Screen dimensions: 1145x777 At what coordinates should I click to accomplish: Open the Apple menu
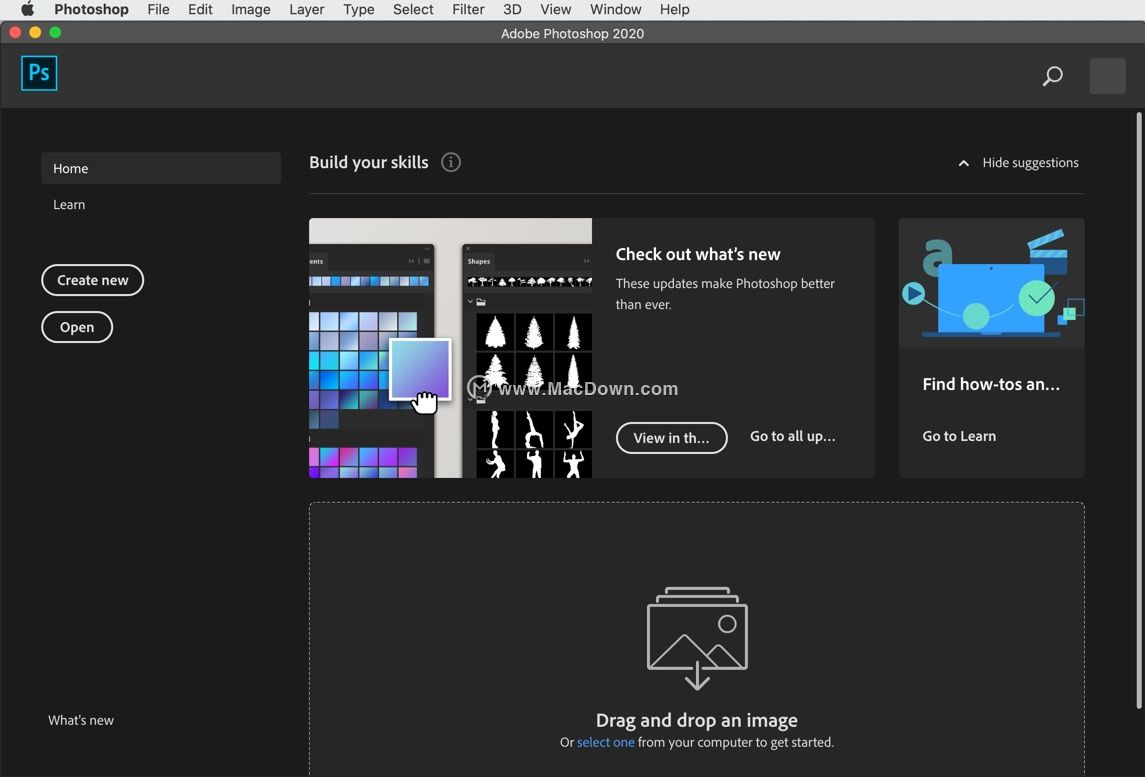pyautogui.click(x=27, y=9)
